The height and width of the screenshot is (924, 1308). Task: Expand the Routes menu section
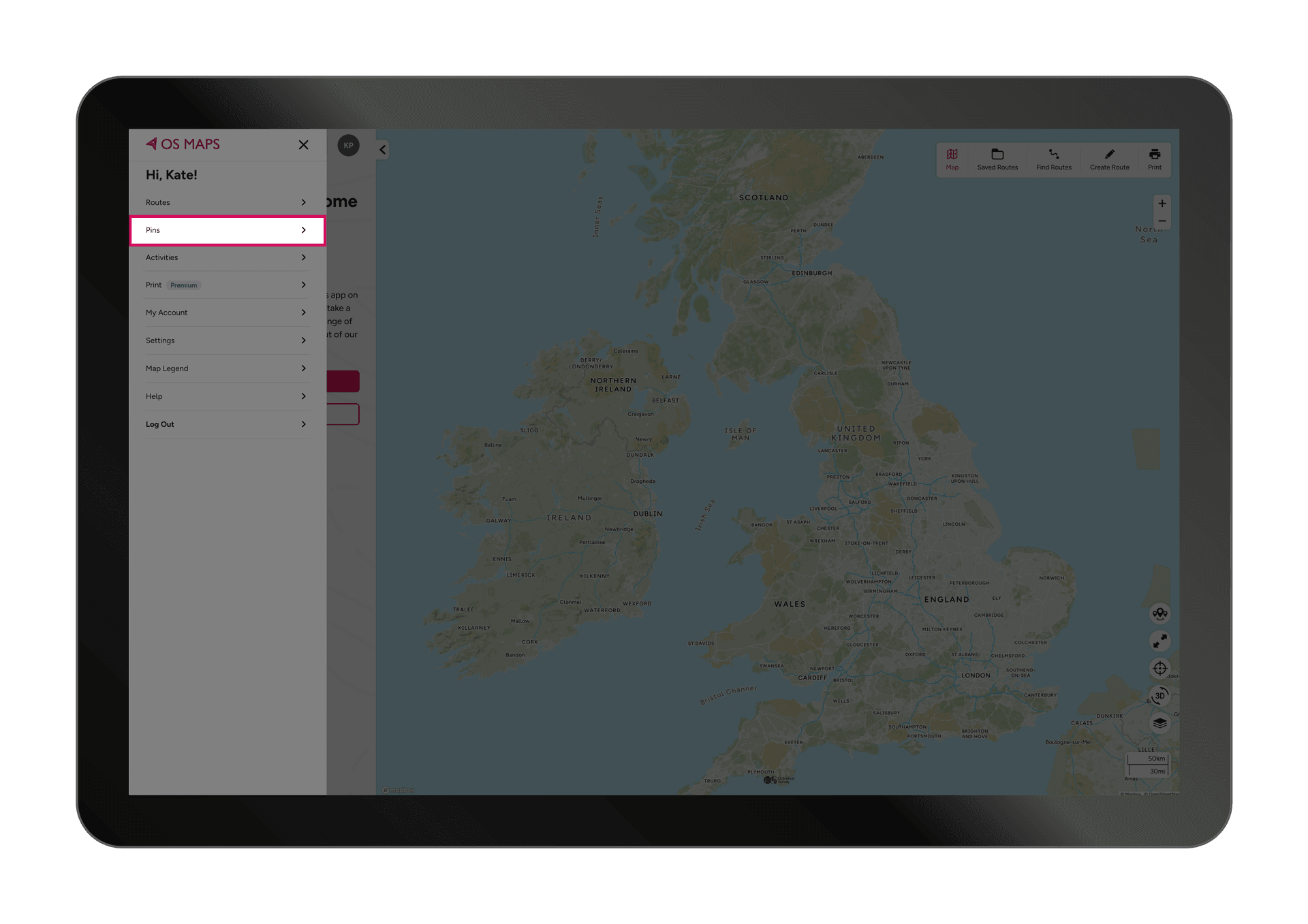pyautogui.click(x=226, y=202)
